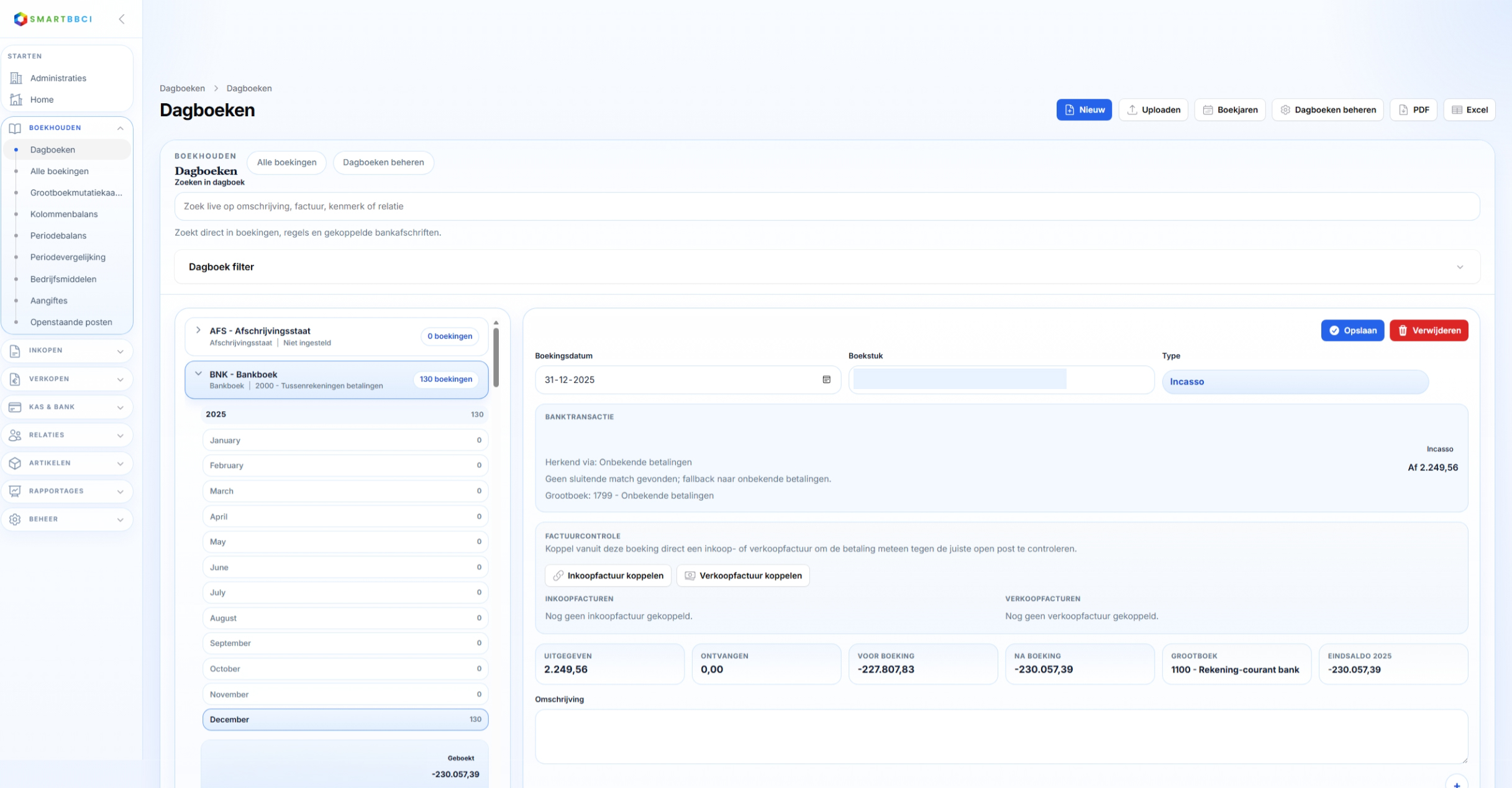Click the Kas & Bank card icon

point(15,407)
